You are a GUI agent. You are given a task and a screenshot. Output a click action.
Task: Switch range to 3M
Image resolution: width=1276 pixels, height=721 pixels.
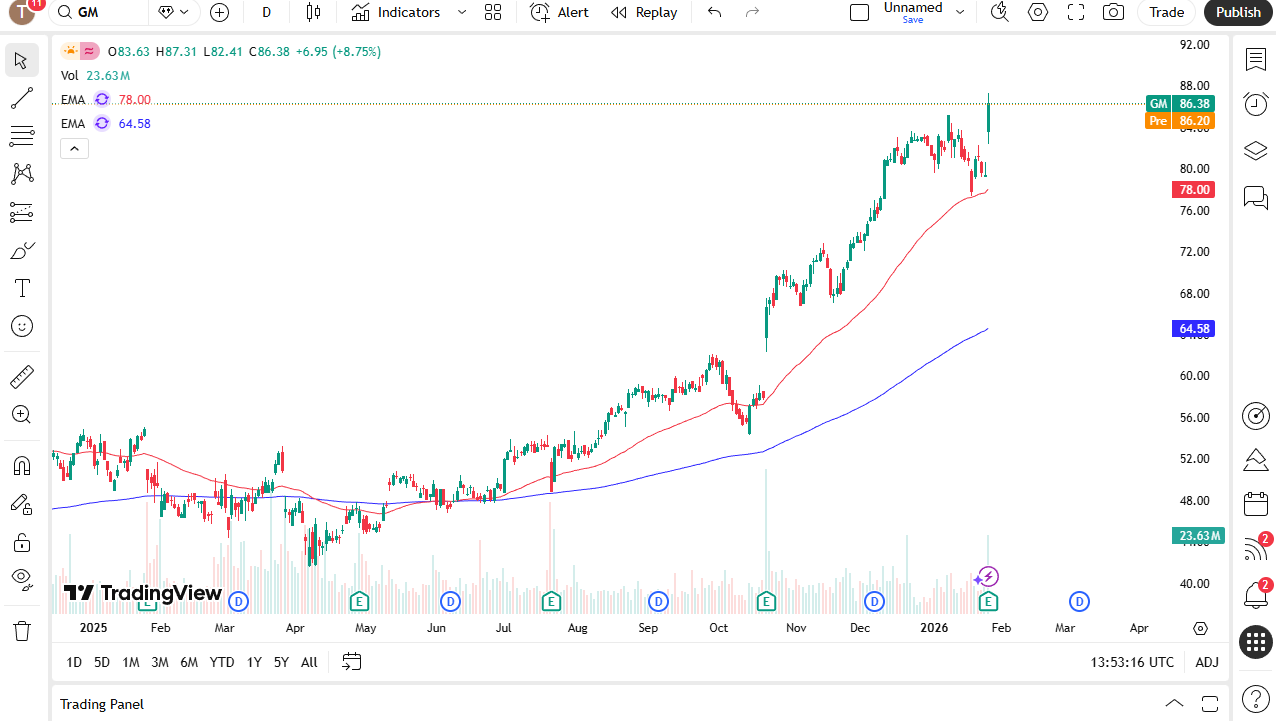[160, 662]
